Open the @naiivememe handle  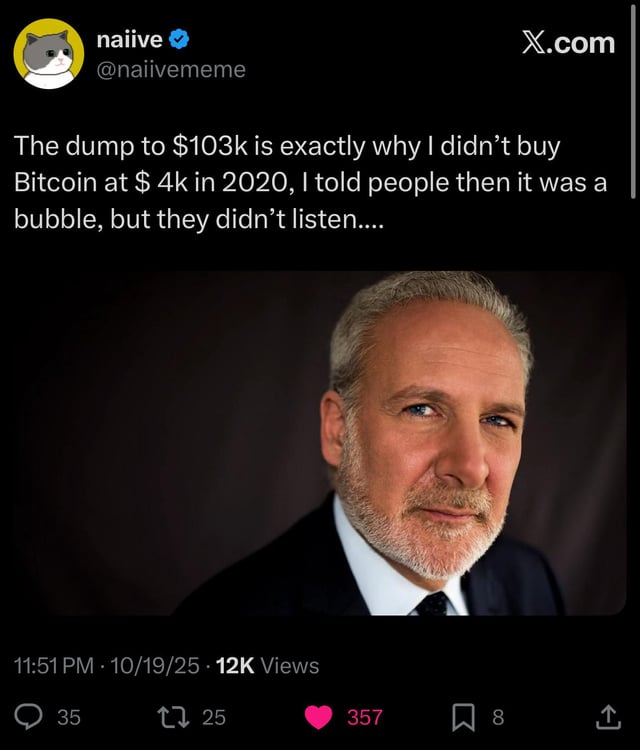(170, 69)
